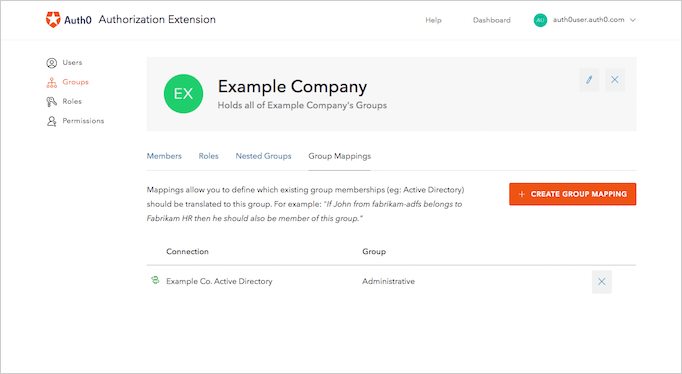
Task: Click the EX group avatar
Action: 183,94
